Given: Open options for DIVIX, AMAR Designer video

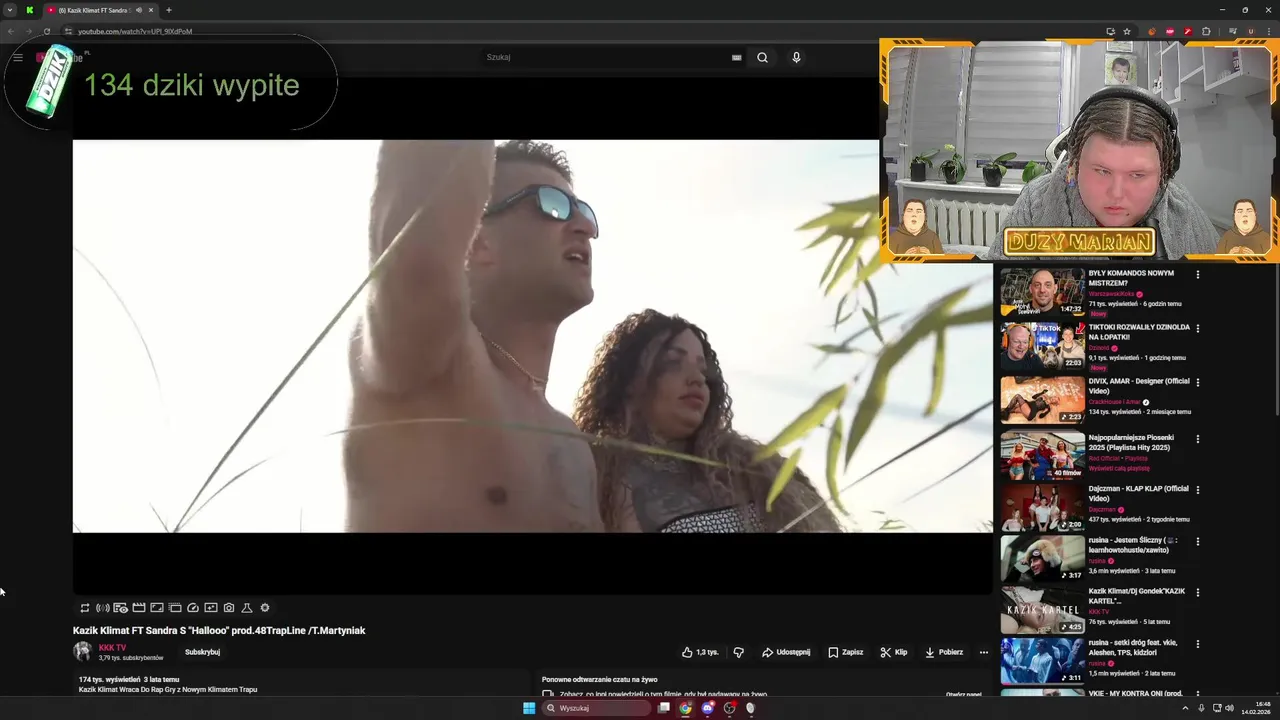Looking at the screenshot, I should pyautogui.click(x=1197, y=382).
